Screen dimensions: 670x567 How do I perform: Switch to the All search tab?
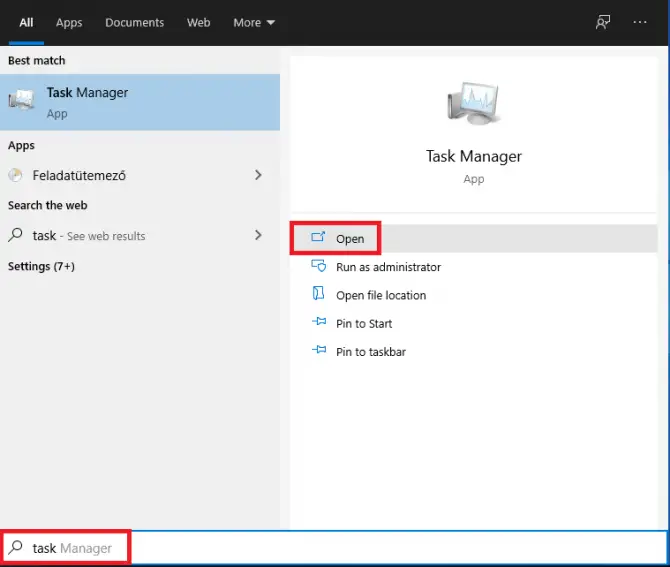click(x=26, y=22)
